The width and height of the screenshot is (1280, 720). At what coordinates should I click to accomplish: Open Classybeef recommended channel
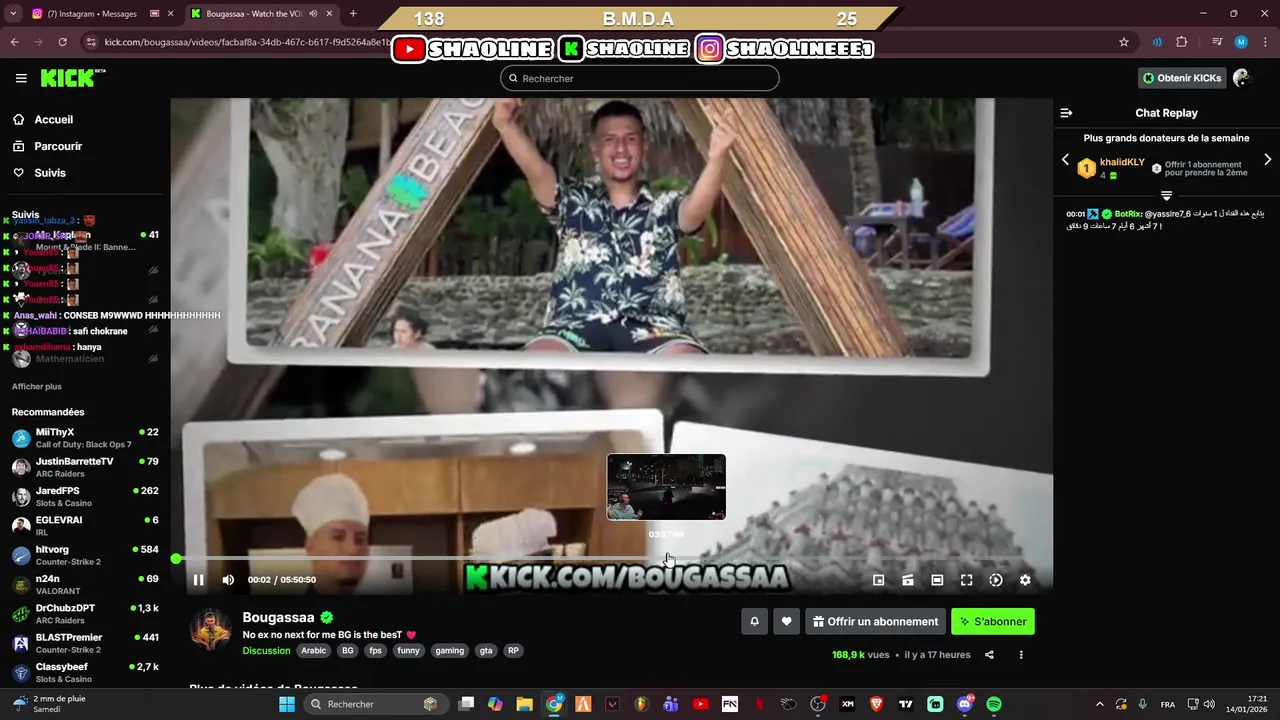(85, 672)
